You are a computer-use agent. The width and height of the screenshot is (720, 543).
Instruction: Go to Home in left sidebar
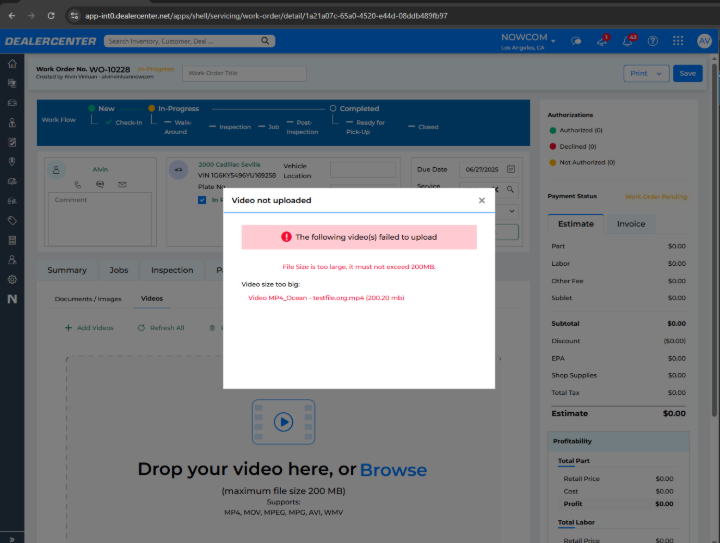point(12,64)
